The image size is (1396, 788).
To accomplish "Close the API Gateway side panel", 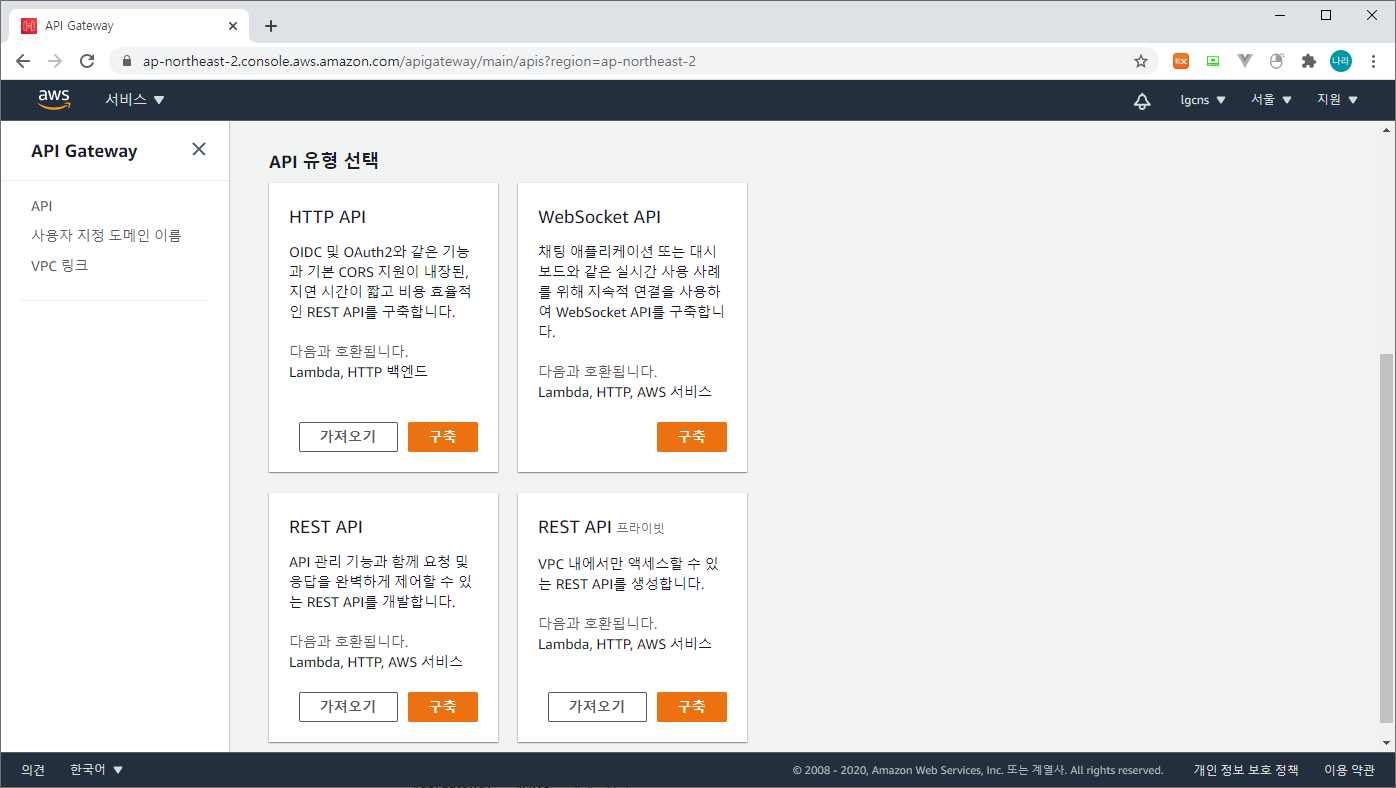I will coord(199,149).
